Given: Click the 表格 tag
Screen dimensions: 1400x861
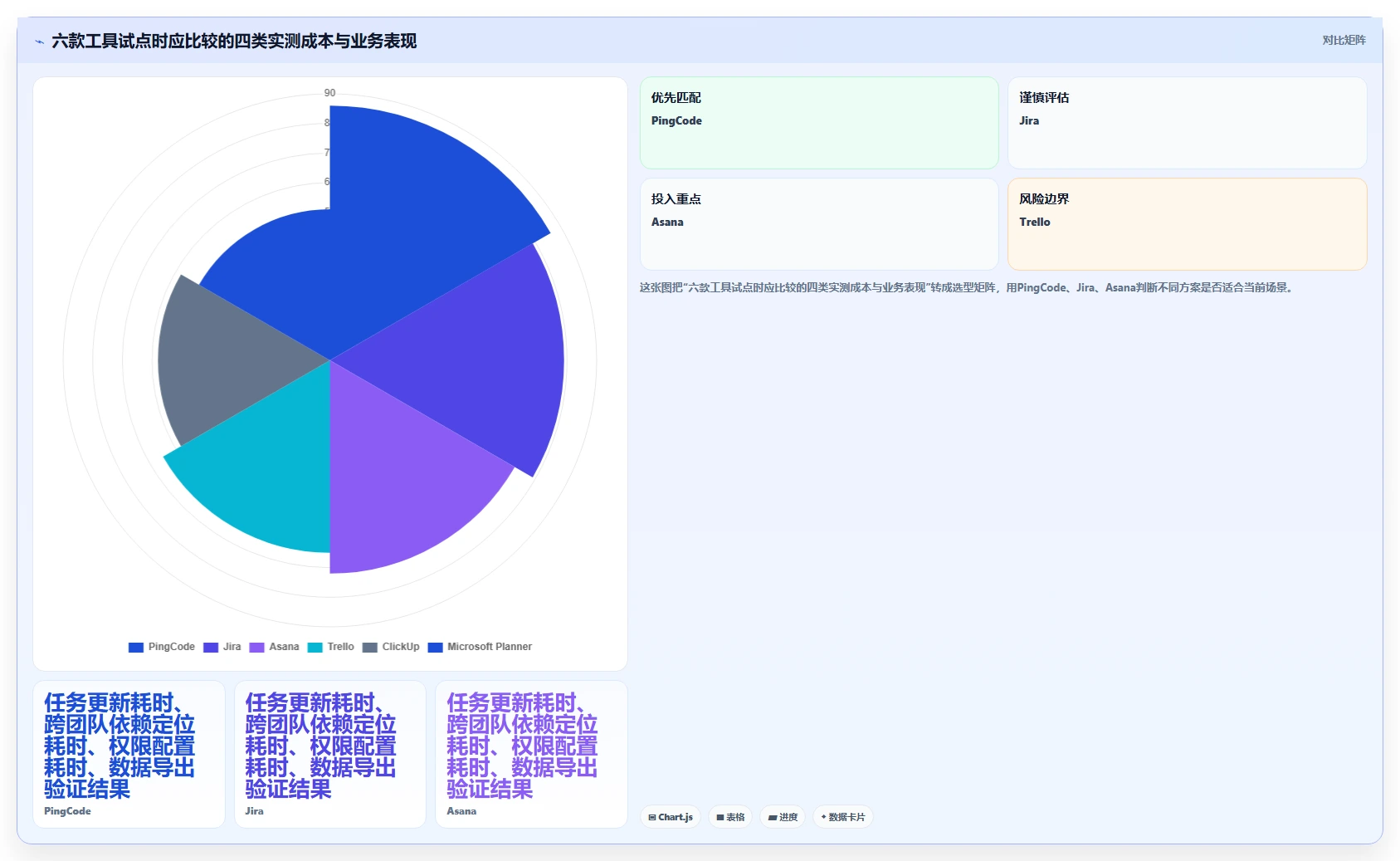Looking at the screenshot, I should (730, 817).
